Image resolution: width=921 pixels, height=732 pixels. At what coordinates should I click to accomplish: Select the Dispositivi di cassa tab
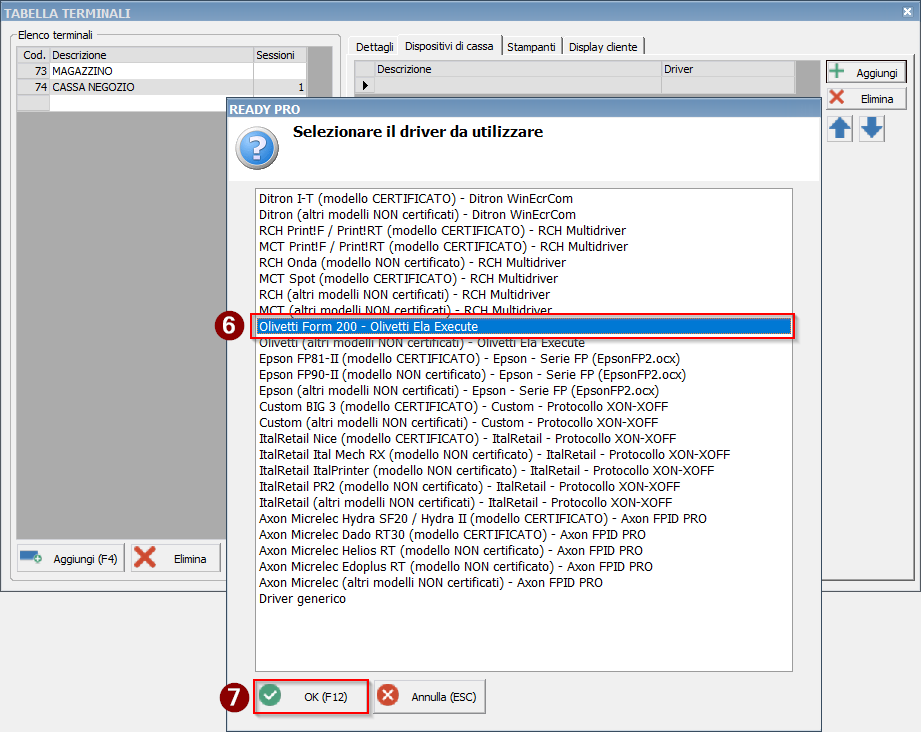click(449, 46)
